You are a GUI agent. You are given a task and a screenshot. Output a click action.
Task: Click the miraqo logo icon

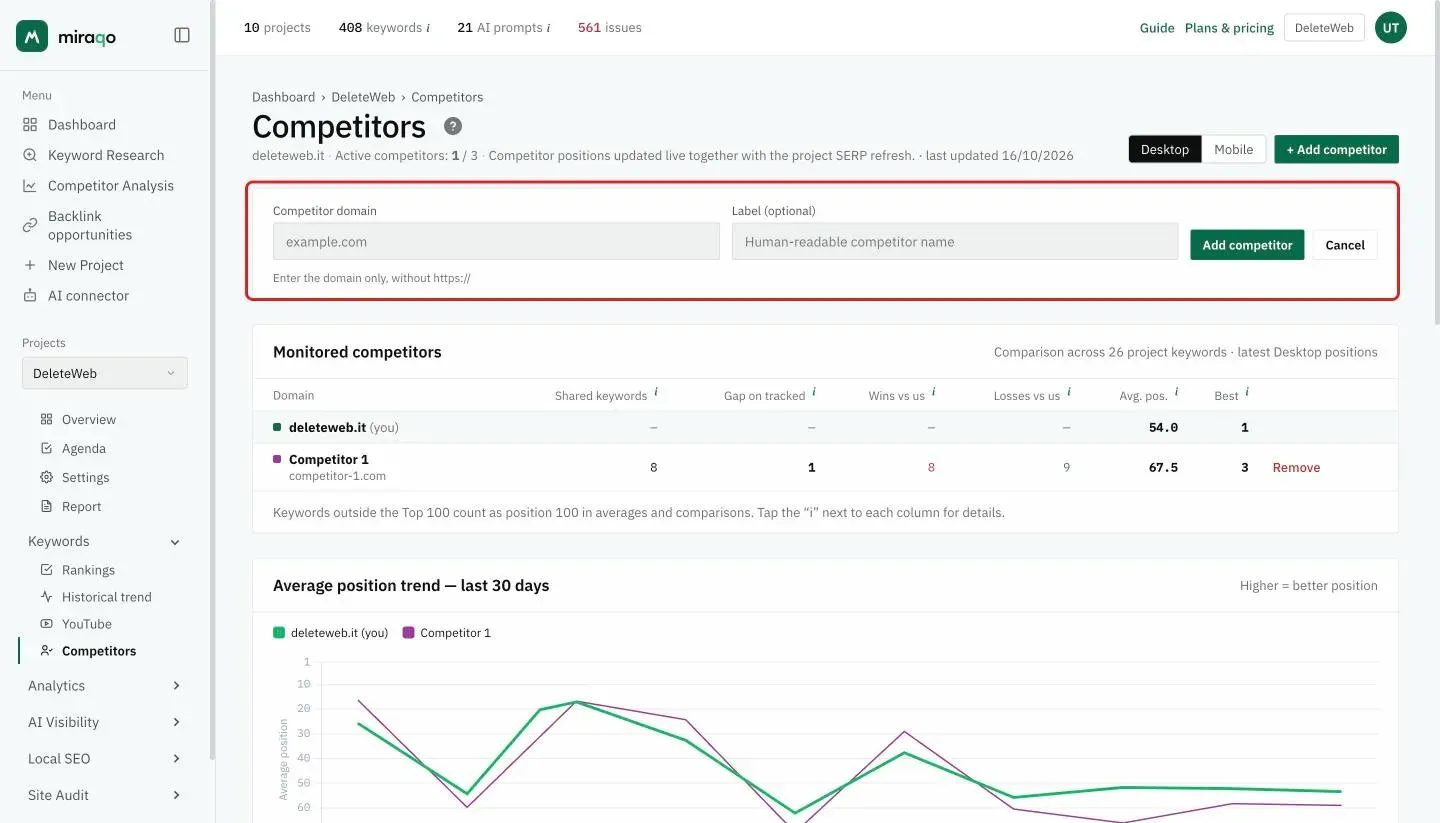coord(32,35)
